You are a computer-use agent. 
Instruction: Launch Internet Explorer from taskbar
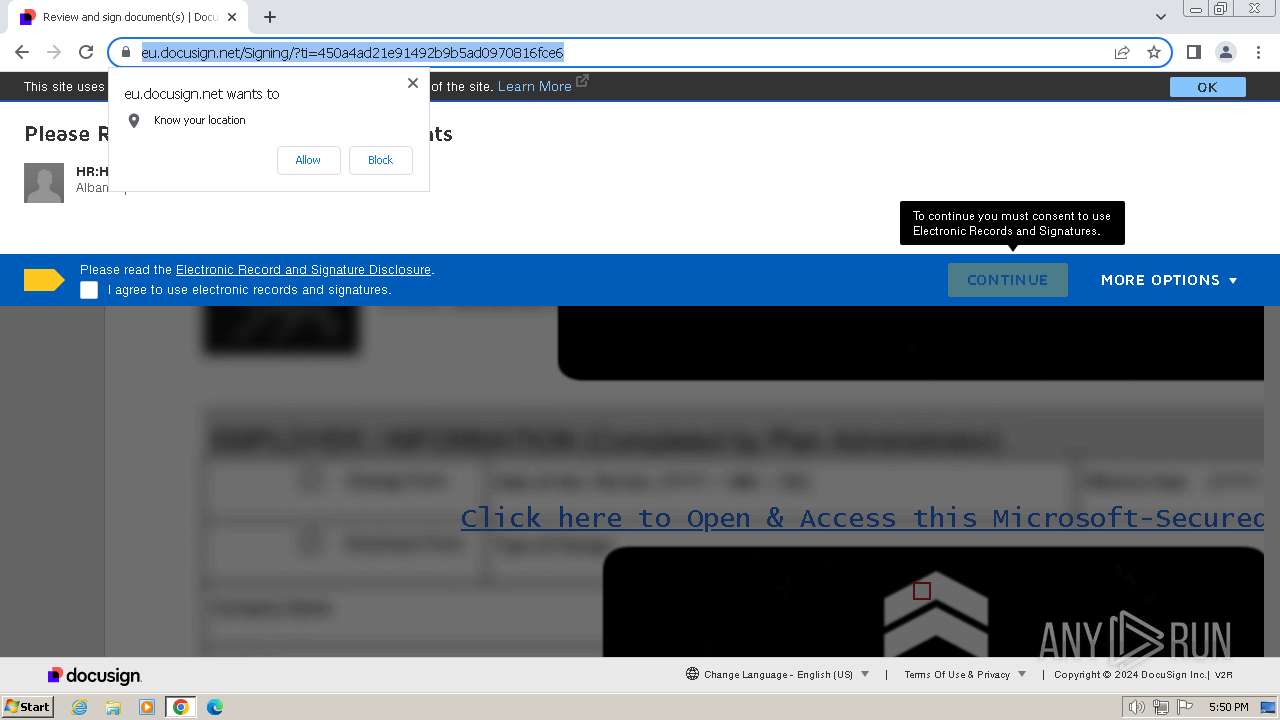[x=79, y=707]
